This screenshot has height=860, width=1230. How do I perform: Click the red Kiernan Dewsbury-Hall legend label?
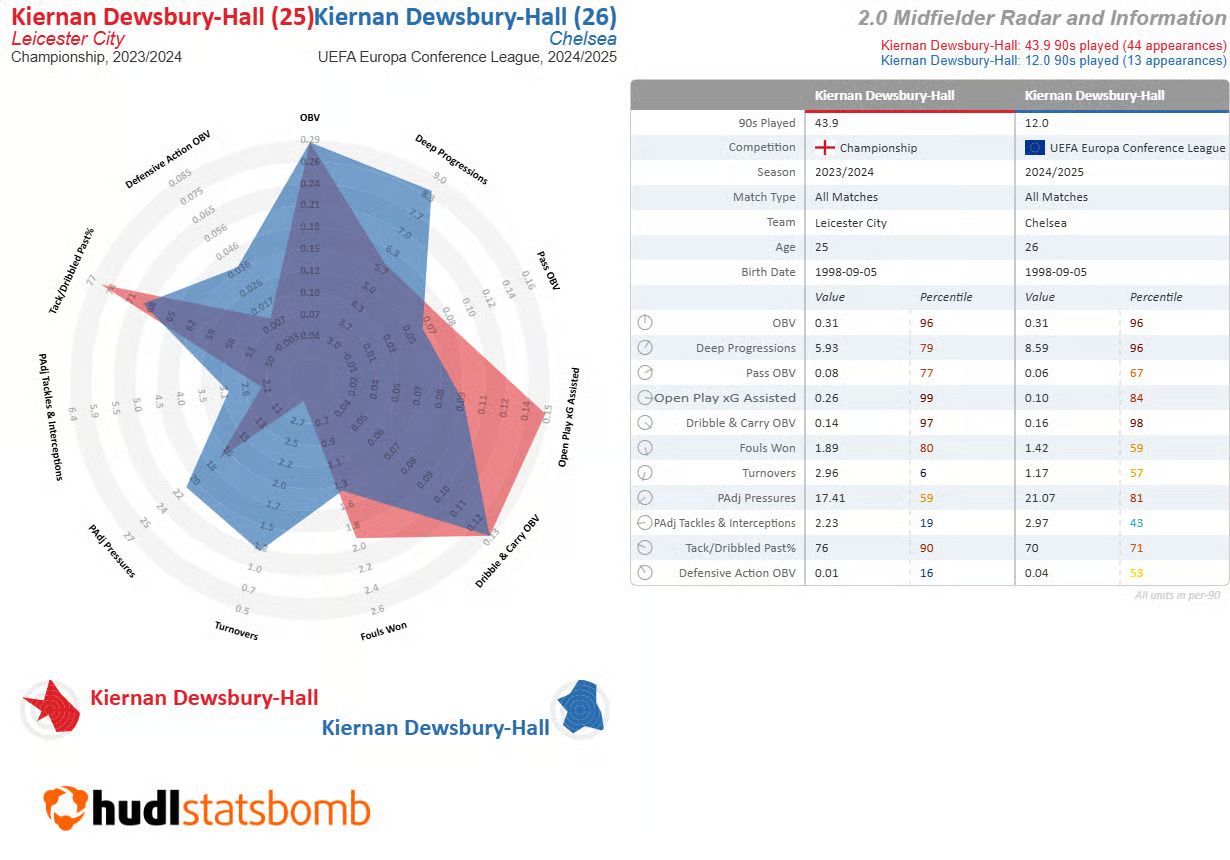click(x=204, y=698)
